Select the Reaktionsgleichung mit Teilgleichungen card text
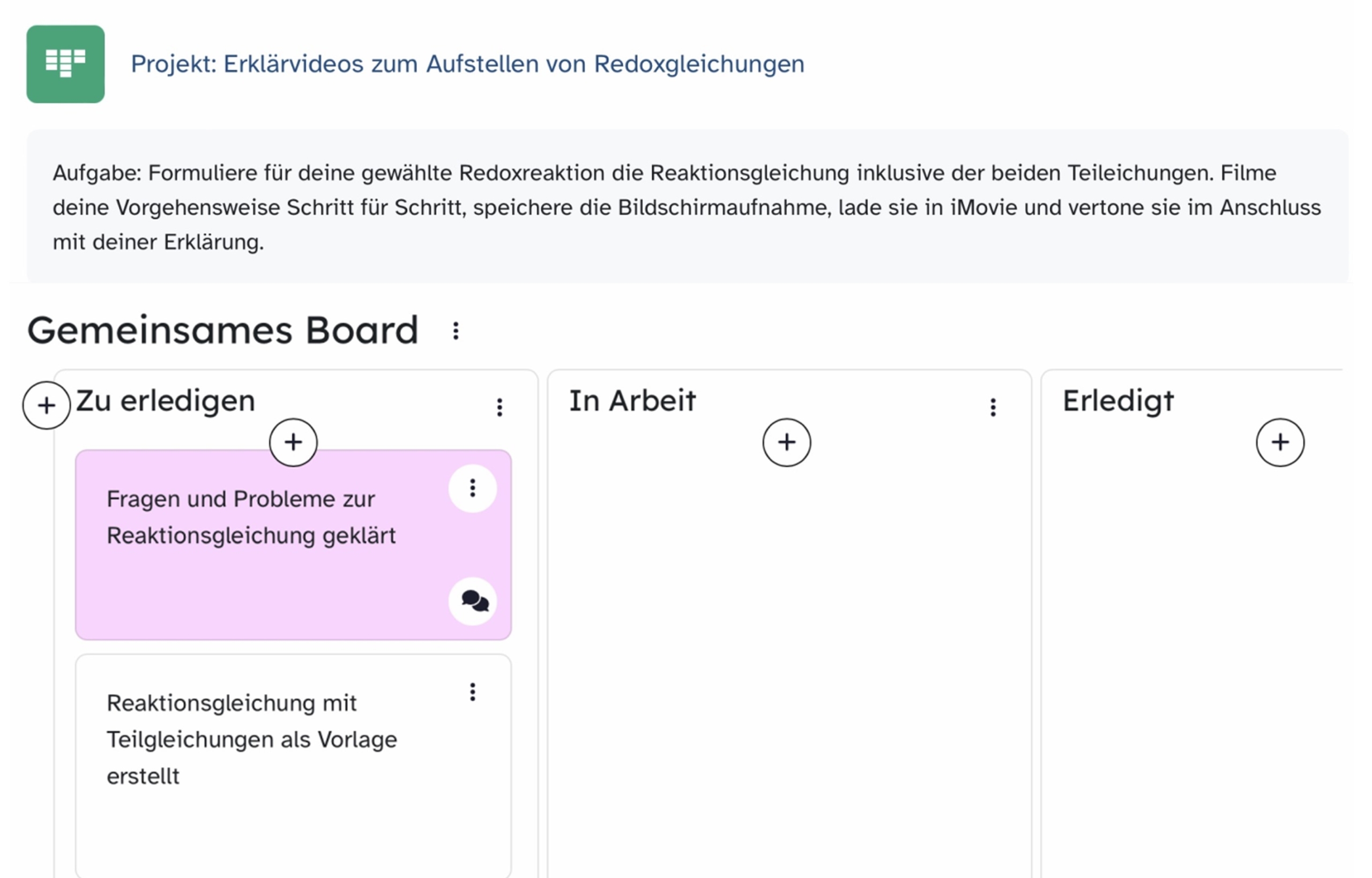 [x=251, y=739]
